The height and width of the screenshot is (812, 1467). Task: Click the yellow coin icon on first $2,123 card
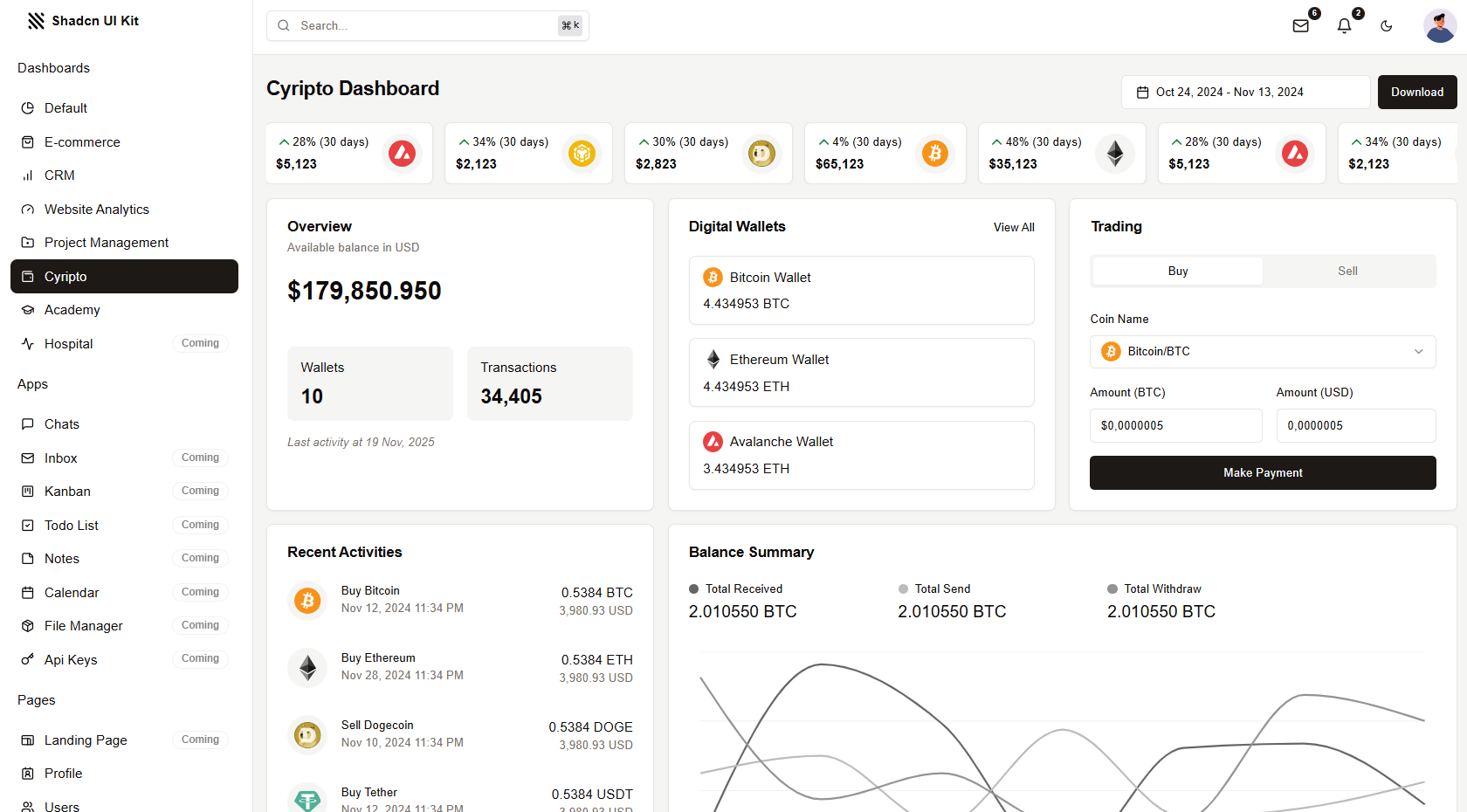(582, 154)
